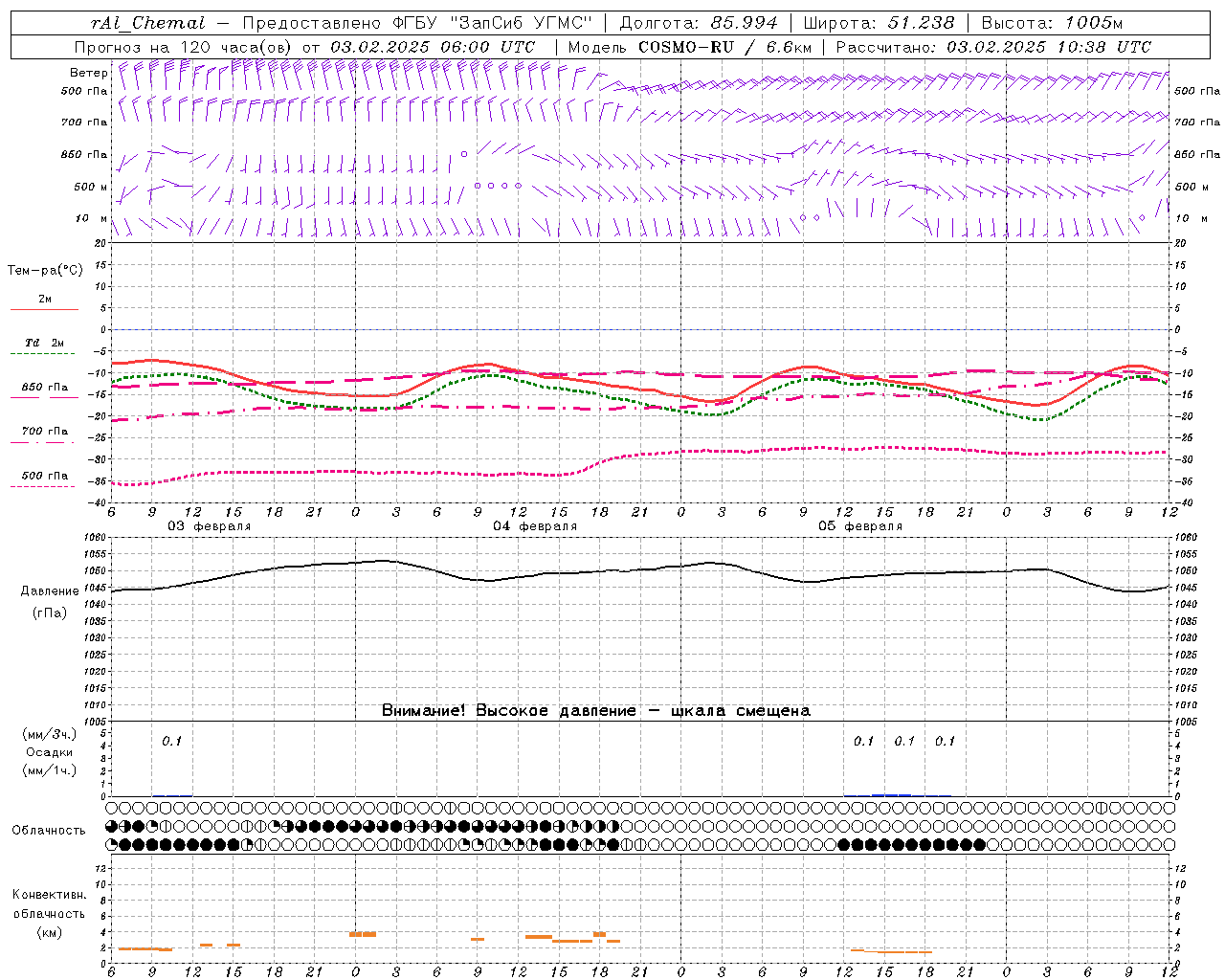Select the provider text ФГБУ "ЗапСиб УГМС"
The width and height of the screenshot is (1225, 980).
492,23
